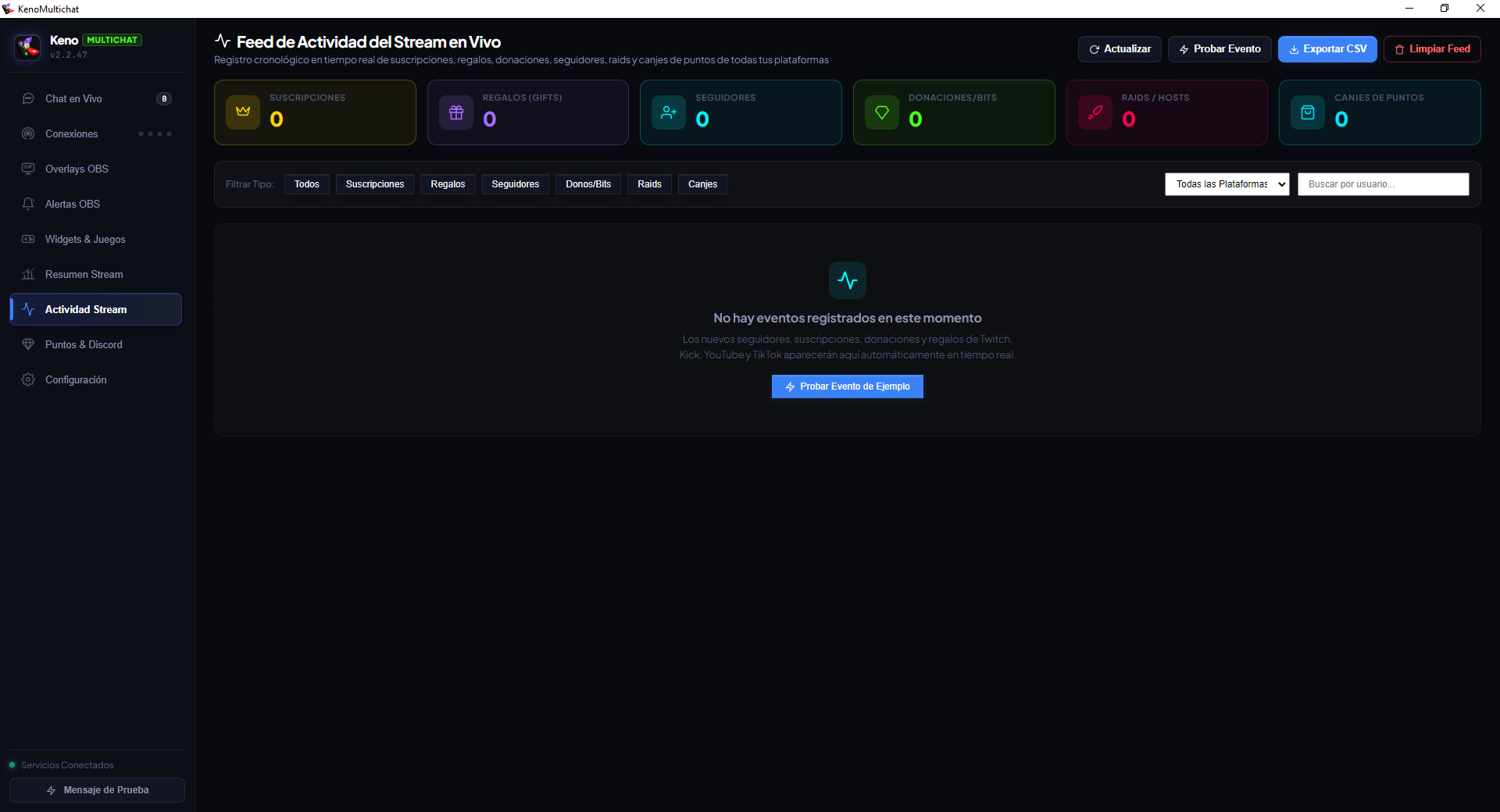The width and height of the screenshot is (1500, 812).
Task: Open Puntos & Discord page
Action: tap(96, 344)
